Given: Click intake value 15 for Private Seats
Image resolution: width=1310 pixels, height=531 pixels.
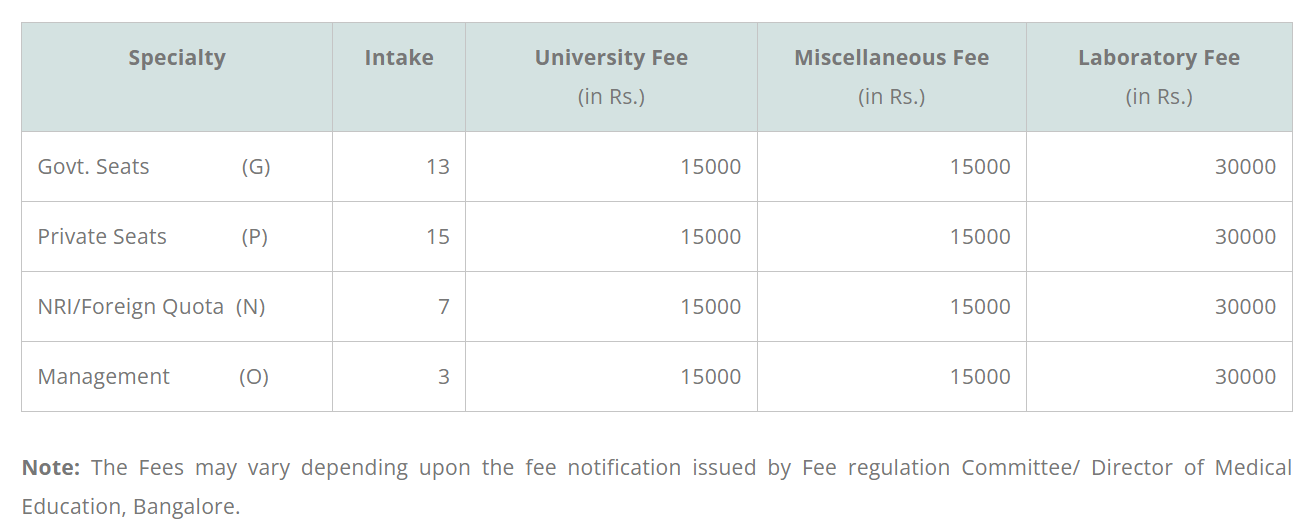Looking at the screenshot, I should pyautogui.click(x=437, y=237).
